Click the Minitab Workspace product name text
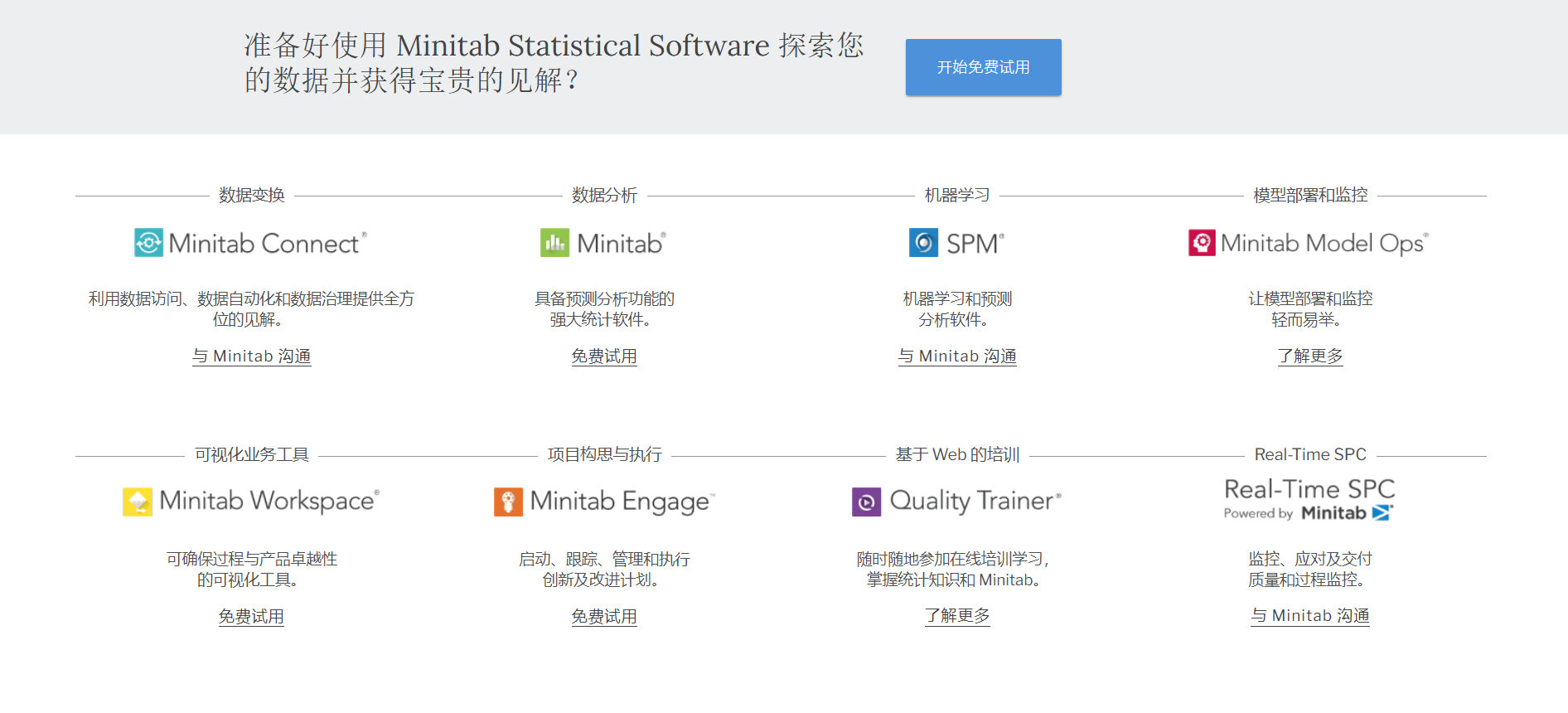Screen dimensions: 1568x713 (267, 501)
